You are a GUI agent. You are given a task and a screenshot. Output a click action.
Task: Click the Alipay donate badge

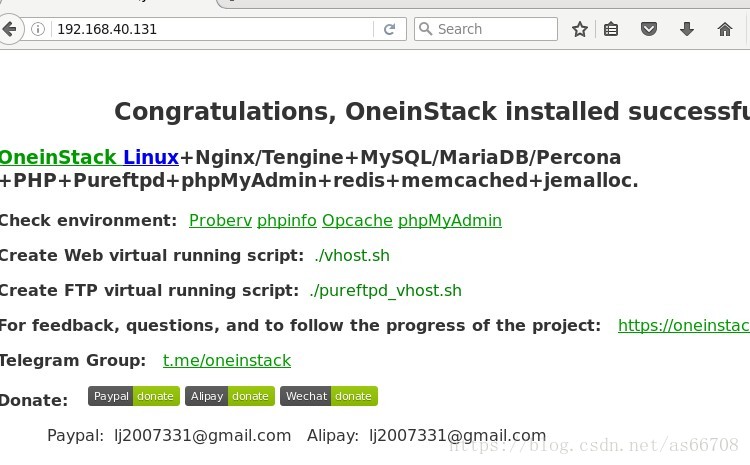230,396
